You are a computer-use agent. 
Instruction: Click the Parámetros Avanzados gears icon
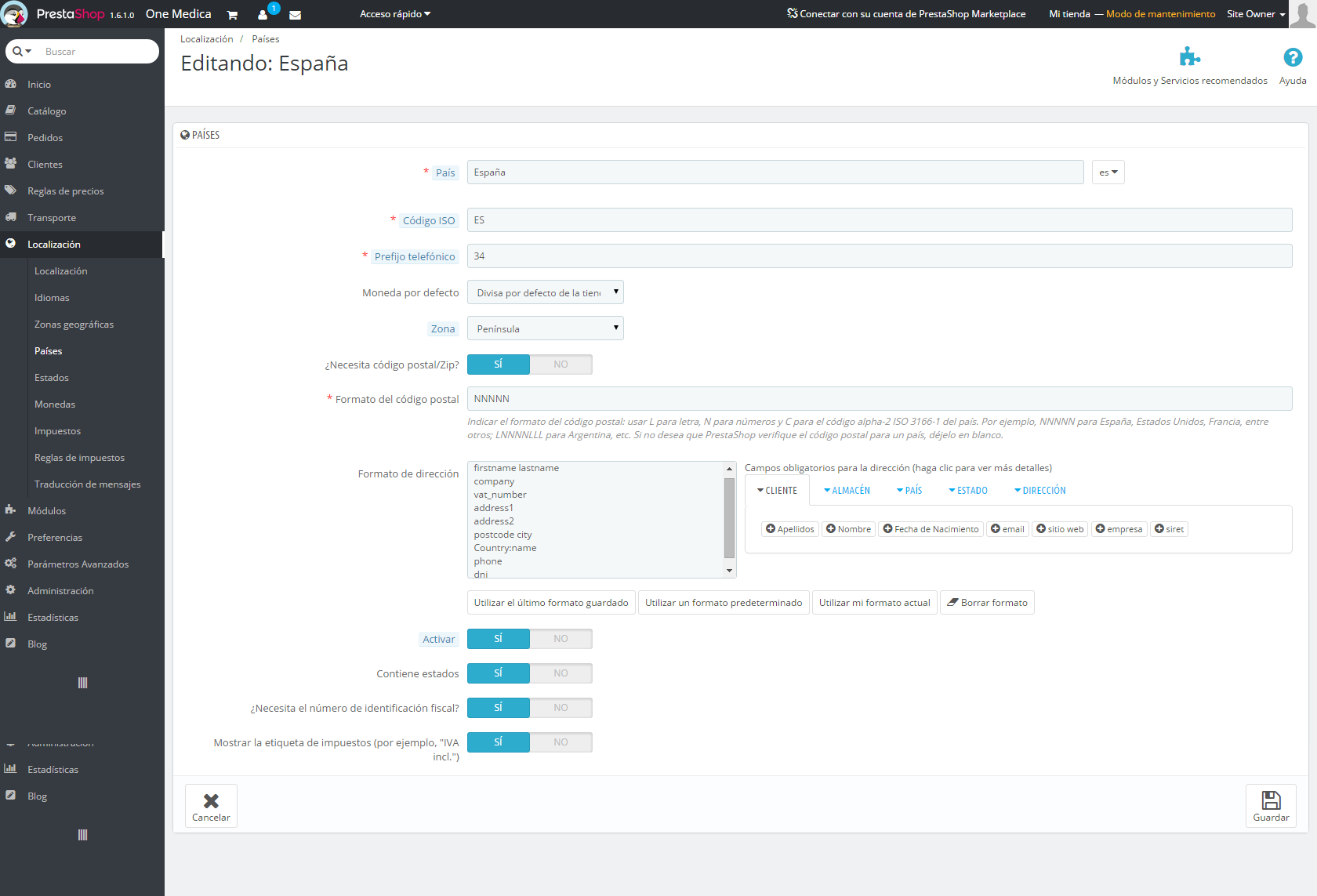[11, 564]
